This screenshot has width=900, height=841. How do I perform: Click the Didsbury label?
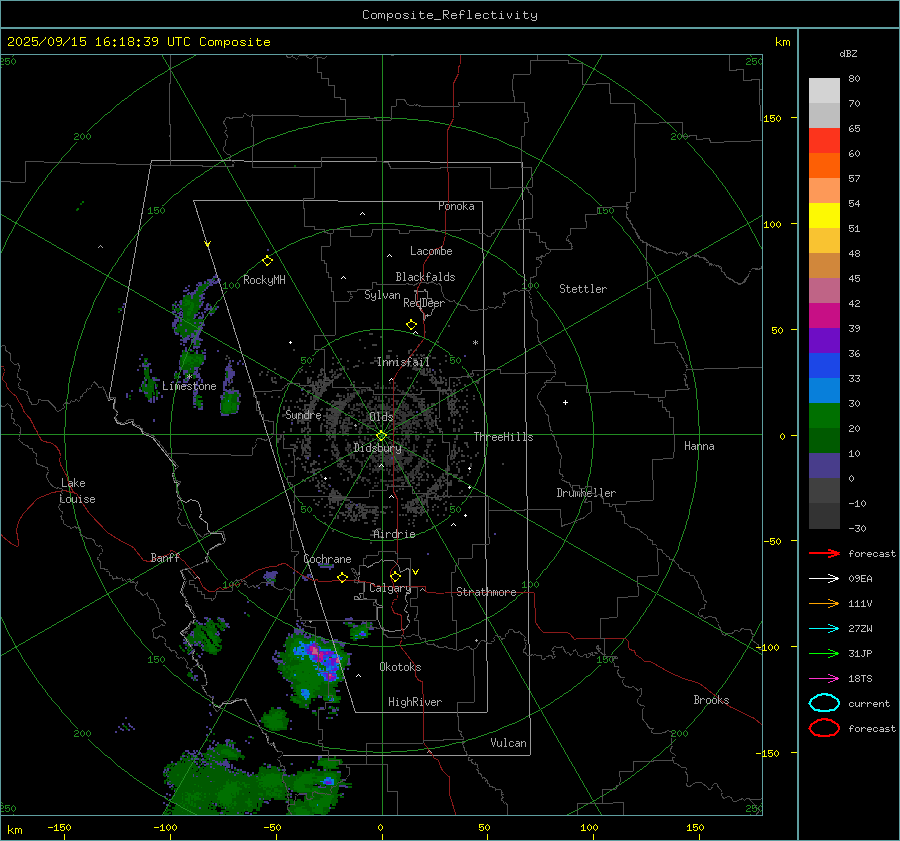377,448
